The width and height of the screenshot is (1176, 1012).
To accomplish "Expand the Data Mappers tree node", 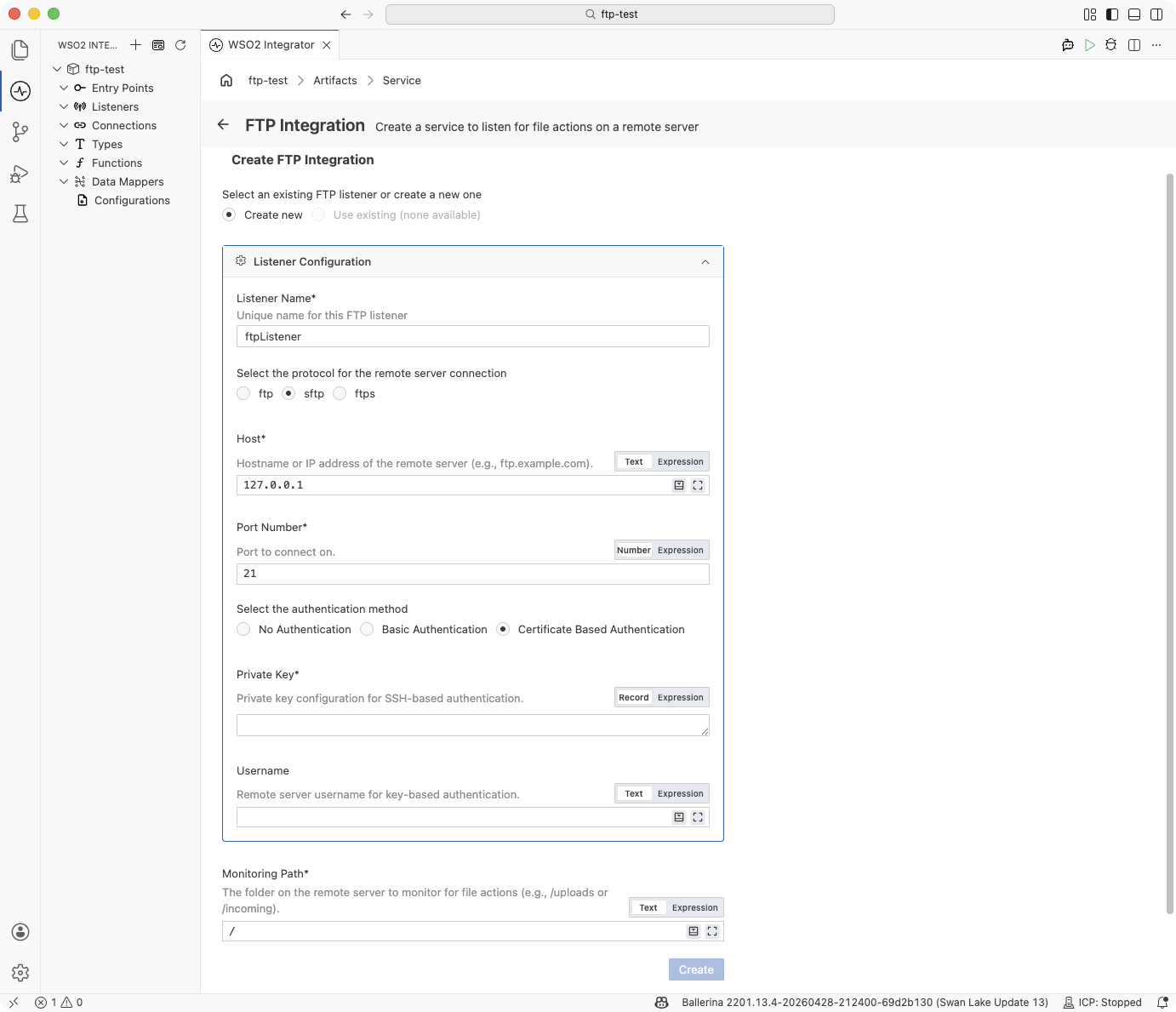I will 64,181.
